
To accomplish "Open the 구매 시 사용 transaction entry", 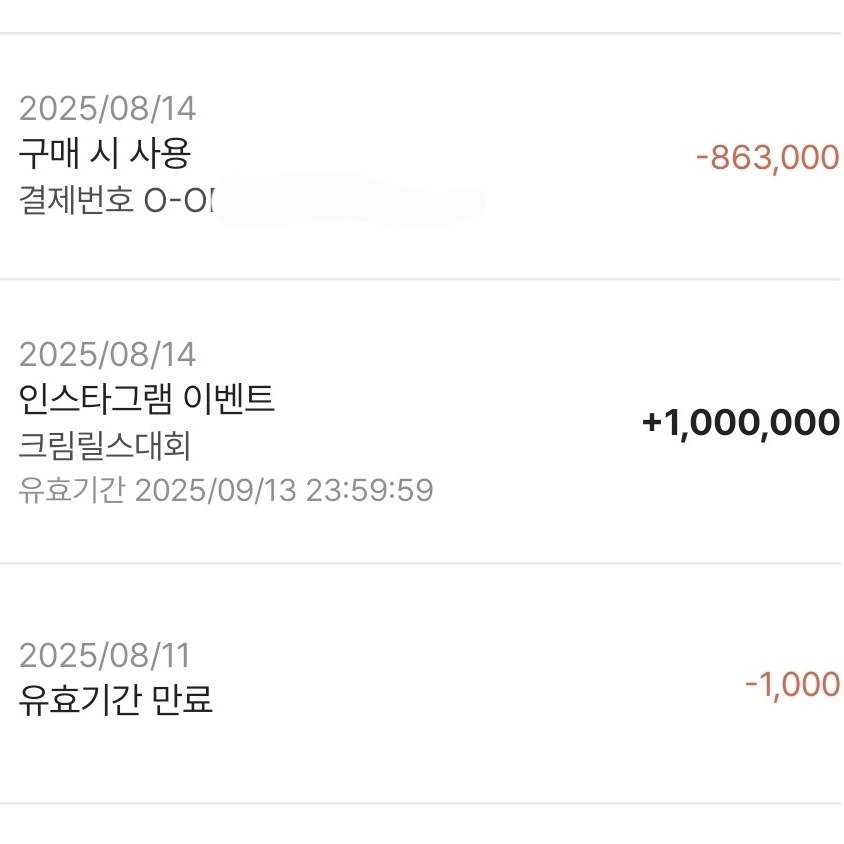I will coord(105,154).
